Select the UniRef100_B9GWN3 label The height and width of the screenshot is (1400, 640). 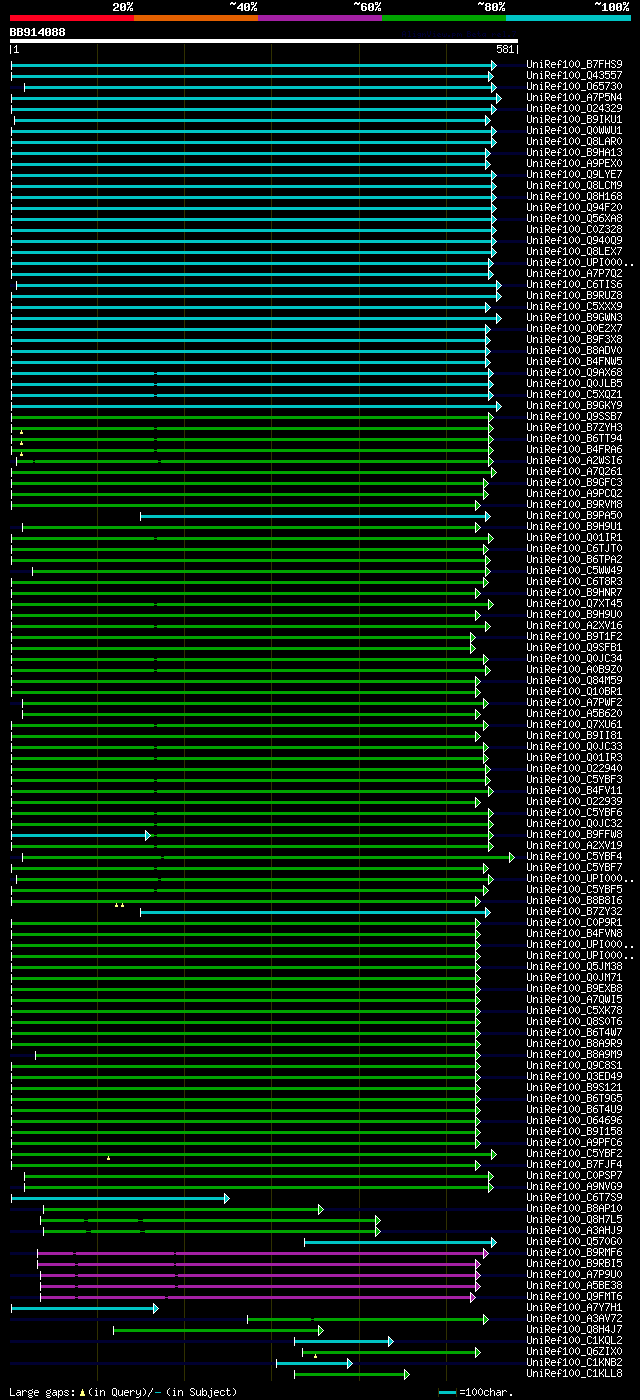tap(574, 317)
